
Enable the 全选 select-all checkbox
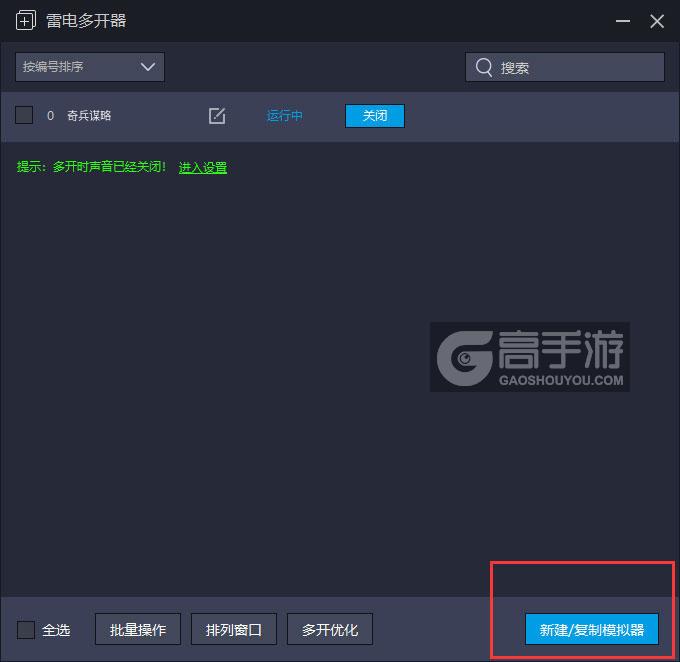pos(26,629)
